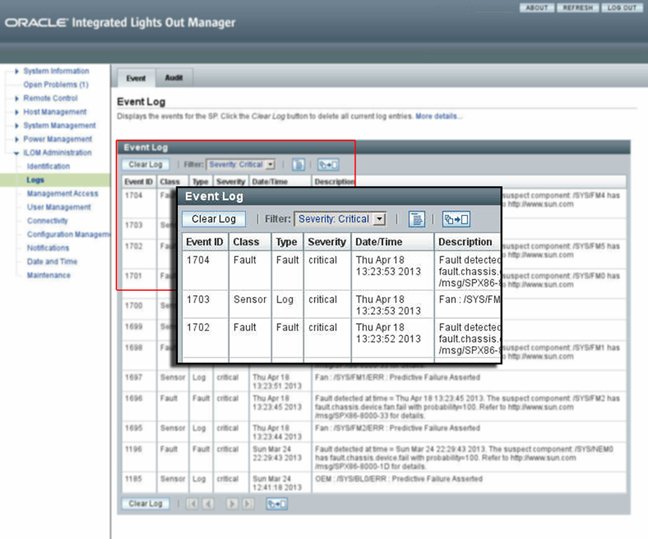Viewport: 648px width, 539px height.
Task: Open Date and Time in navigation
Action: click(x=52, y=262)
